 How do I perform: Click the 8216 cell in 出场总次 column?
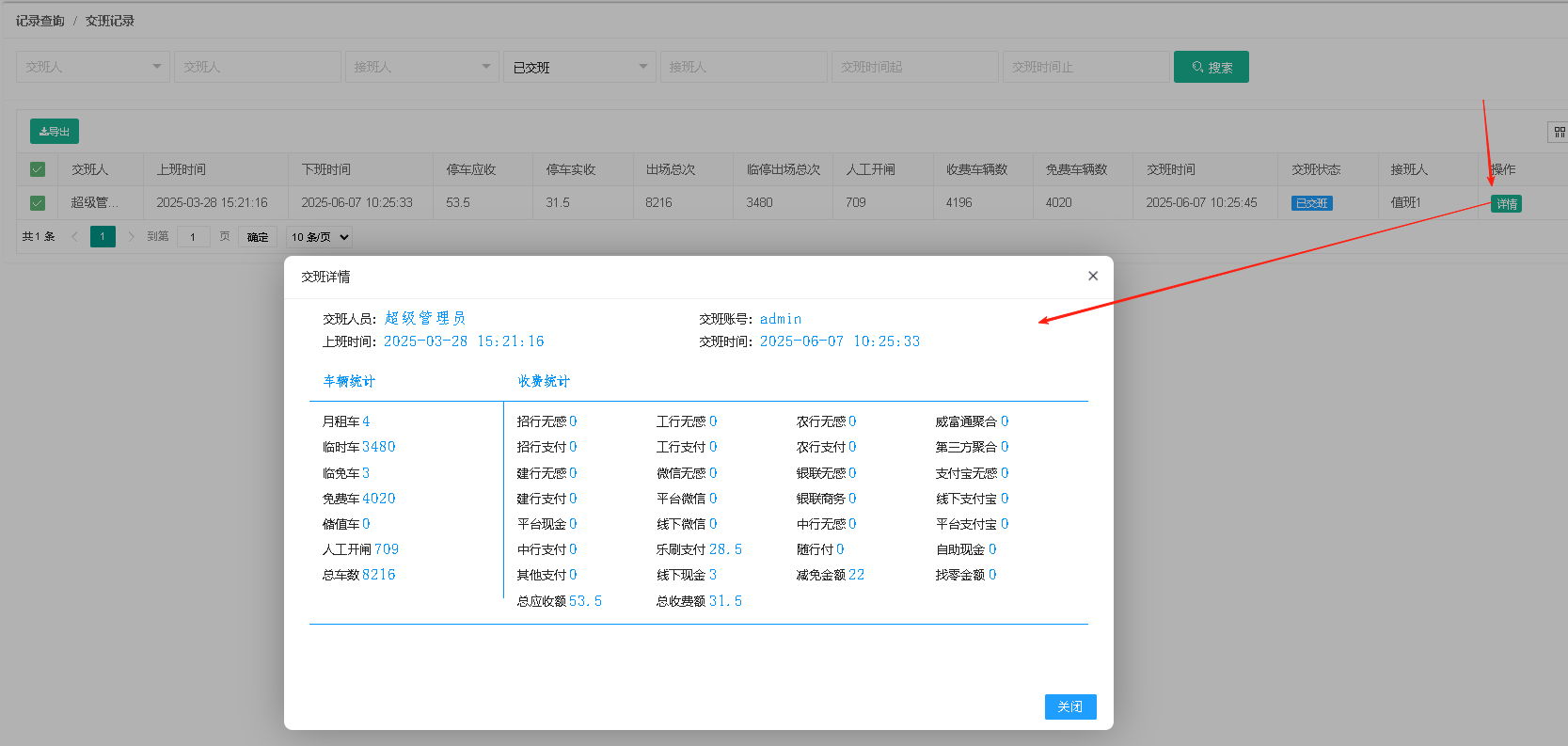(658, 202)
